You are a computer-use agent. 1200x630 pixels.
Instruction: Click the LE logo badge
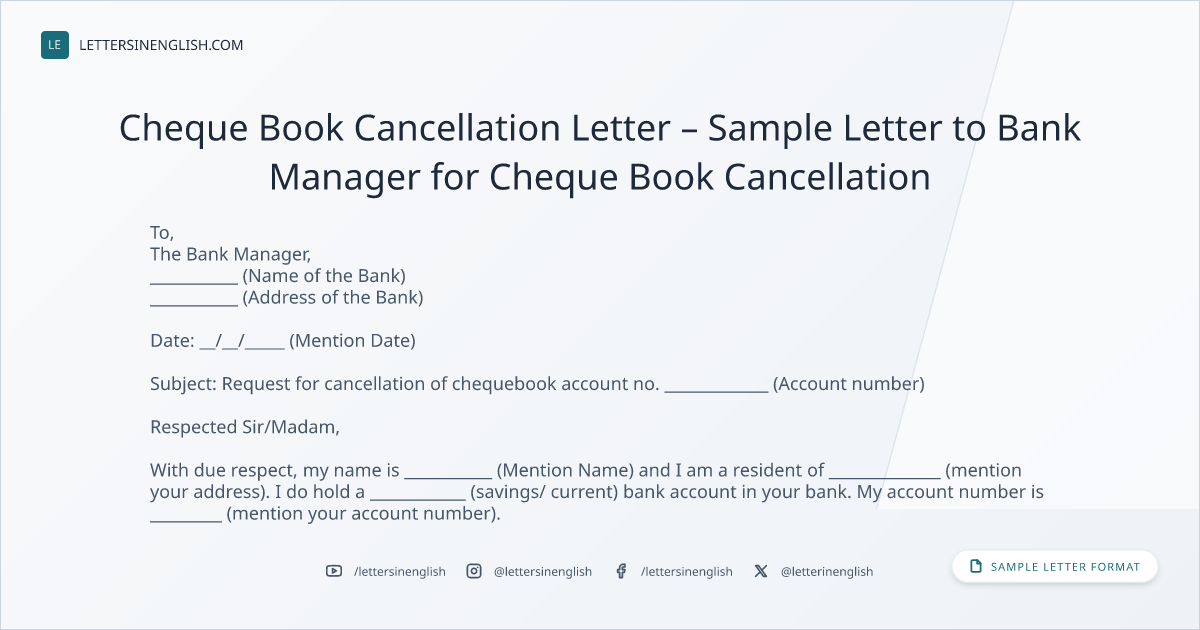pos(55,45)
